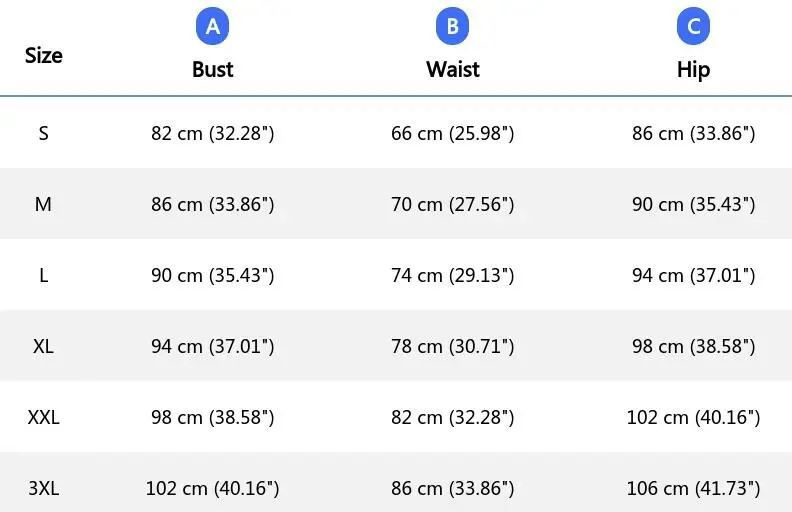Click the 82 cm (32.28") bust value for S
792x512 pixels.
213,133
